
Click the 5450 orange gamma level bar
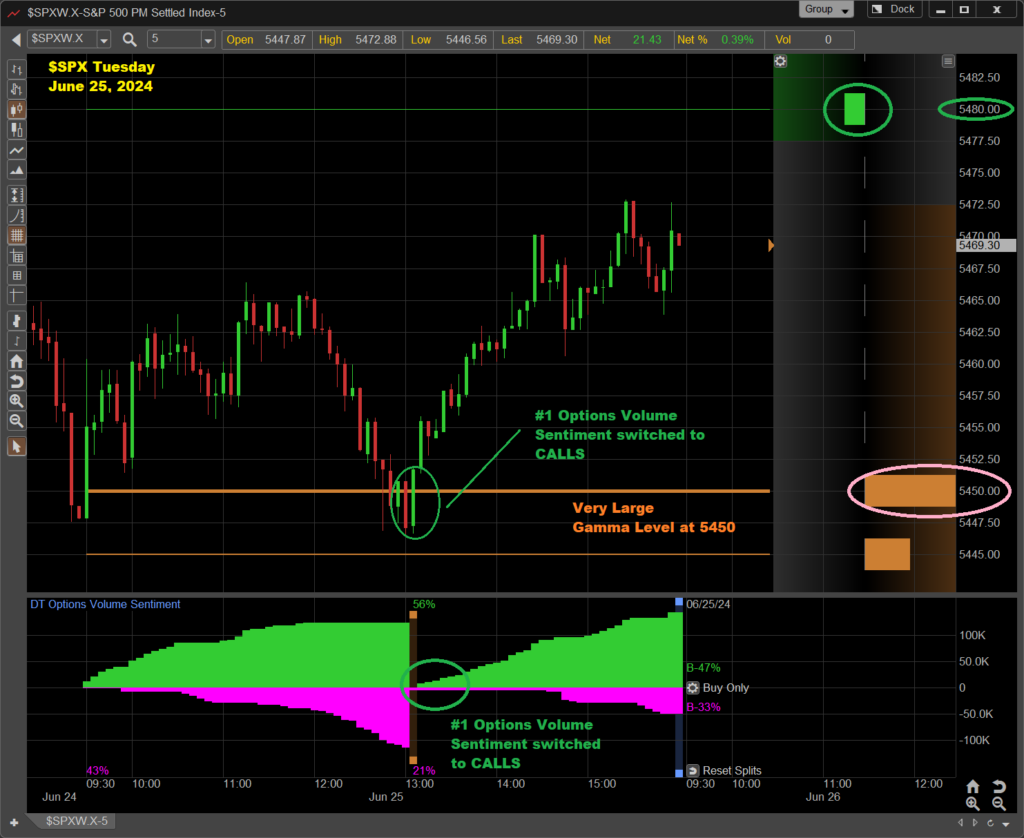(909, 491)
